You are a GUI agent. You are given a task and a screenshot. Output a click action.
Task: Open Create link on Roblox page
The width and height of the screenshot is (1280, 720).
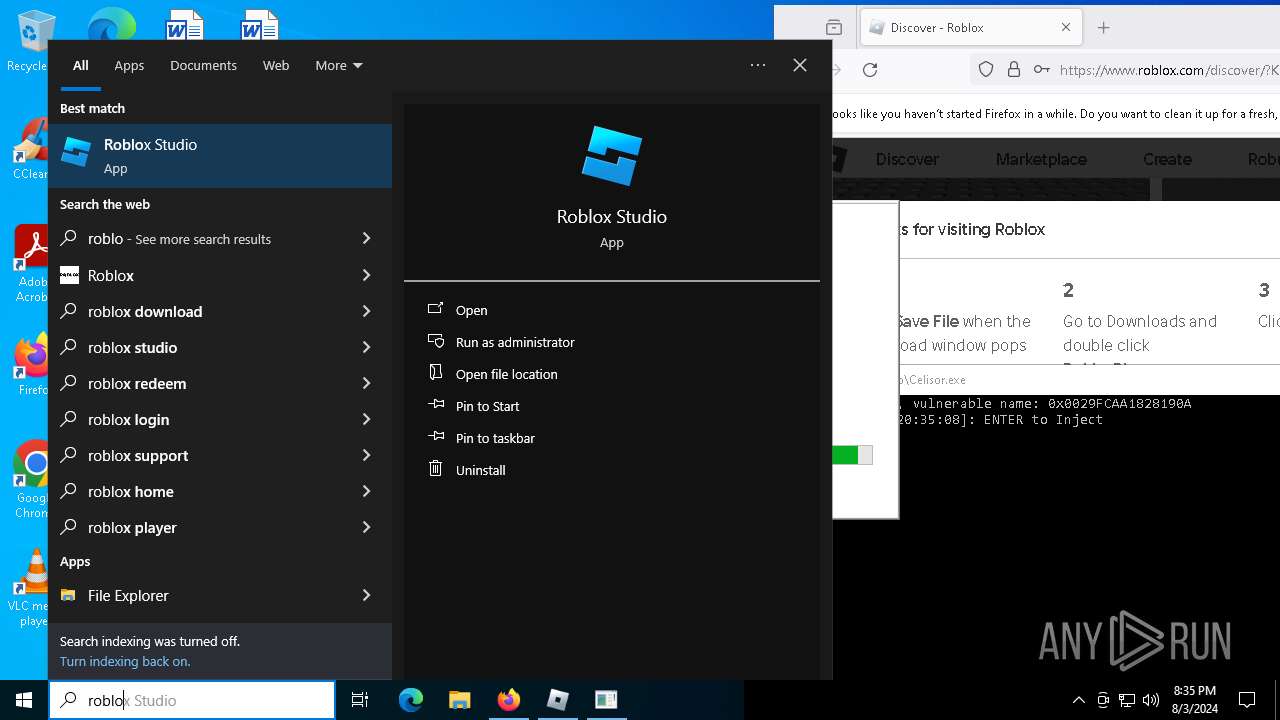[x=1167, y=159]
